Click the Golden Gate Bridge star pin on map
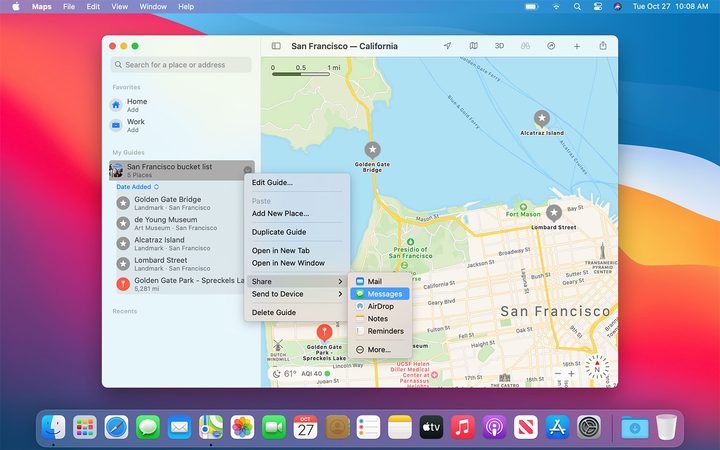The image size is (720, 450). tap(372, 150)
